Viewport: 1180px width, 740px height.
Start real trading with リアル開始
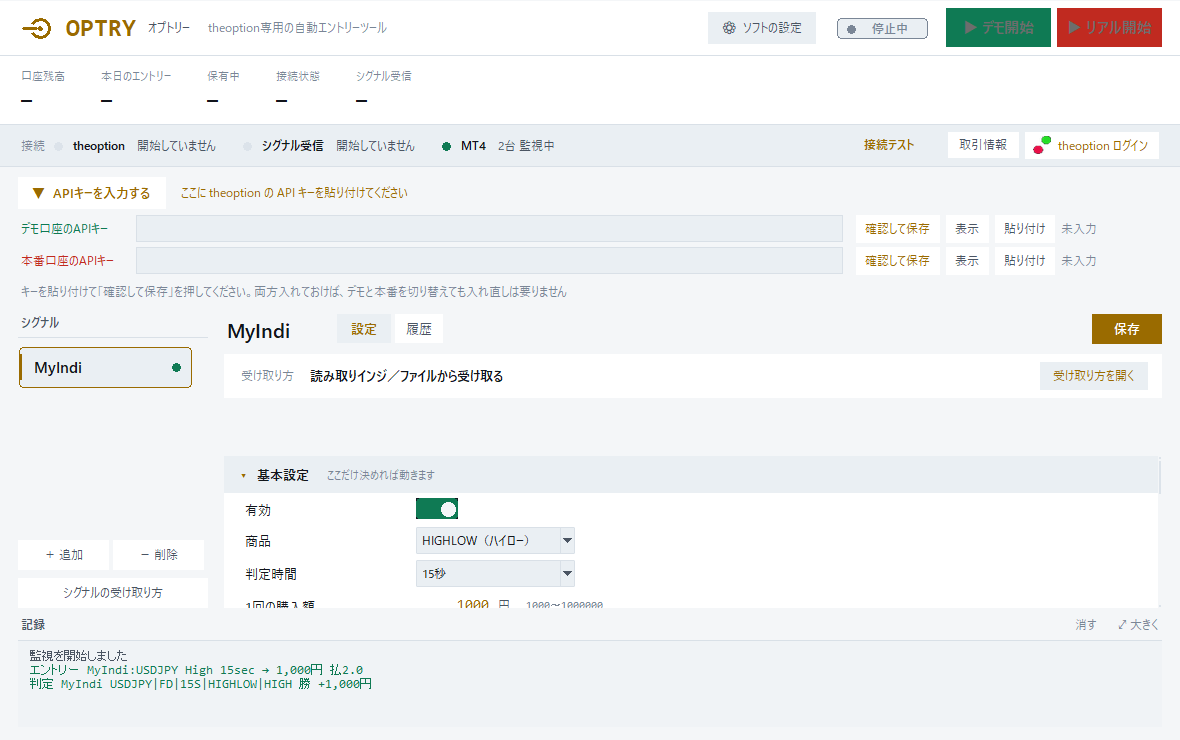tap(1109, 28)
